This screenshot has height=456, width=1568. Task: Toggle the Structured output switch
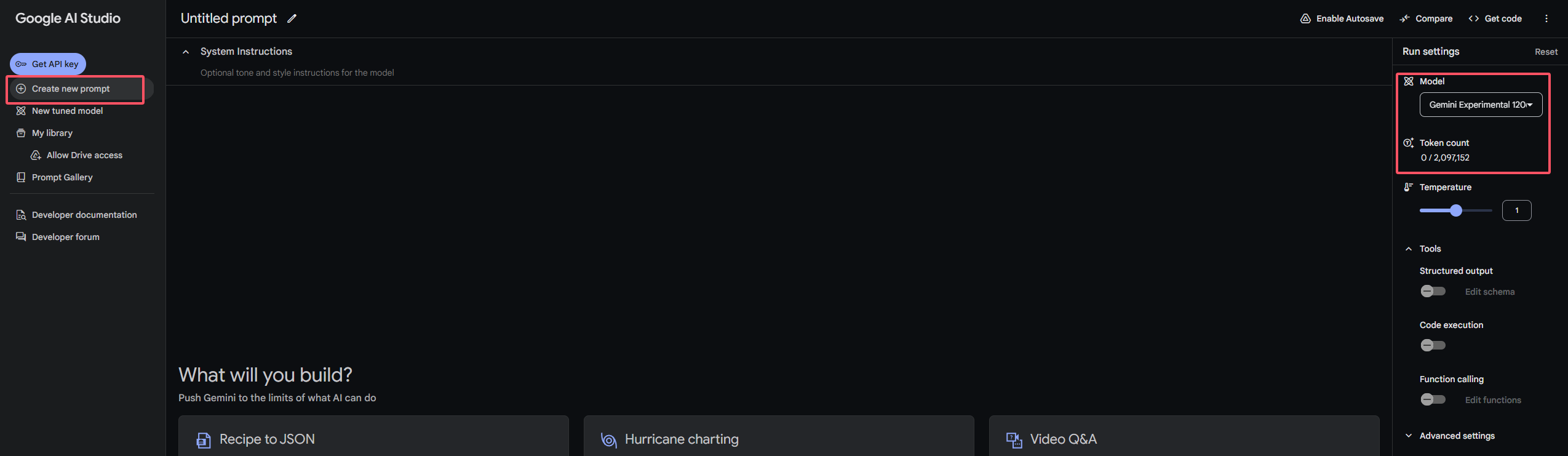(x=1433, y=291)
